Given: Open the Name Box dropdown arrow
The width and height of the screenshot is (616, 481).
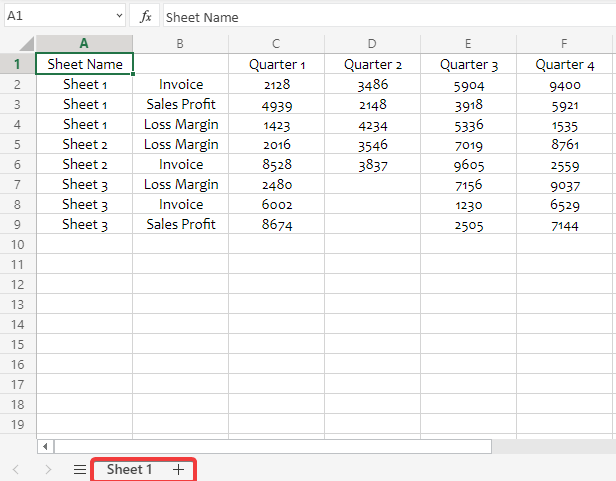Looking at the screenshot, I should pos(119,16).
